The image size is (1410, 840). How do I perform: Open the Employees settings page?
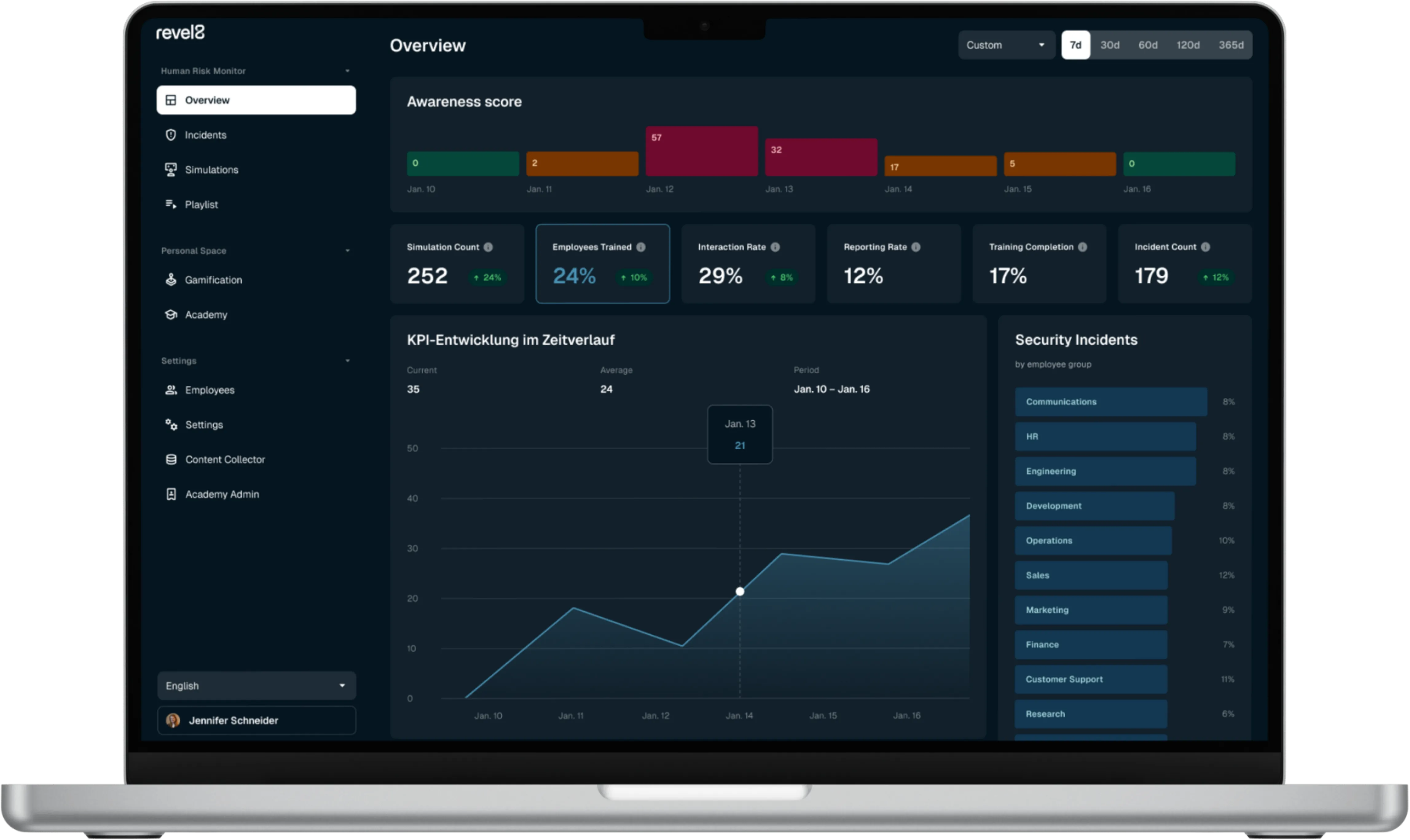210,390
